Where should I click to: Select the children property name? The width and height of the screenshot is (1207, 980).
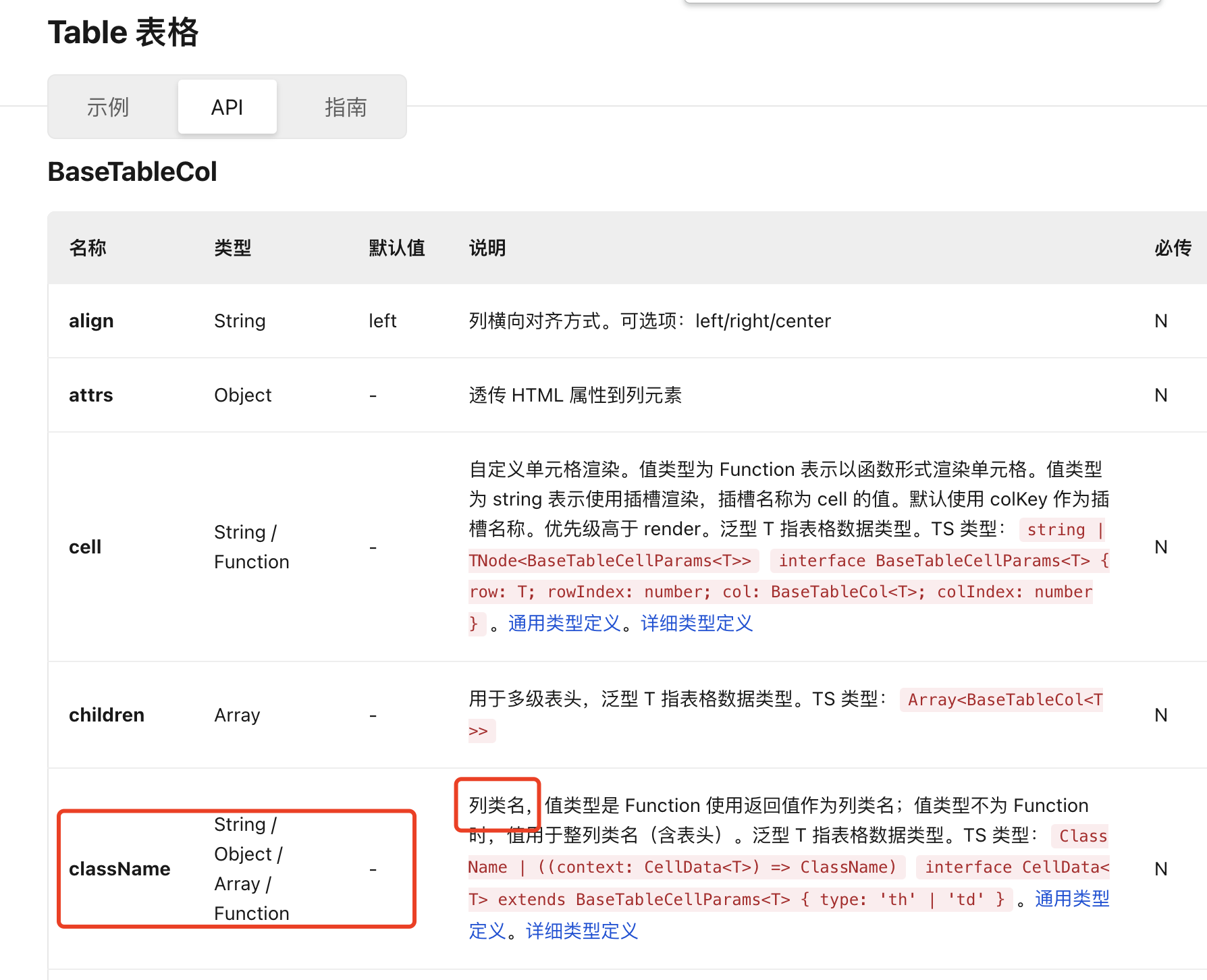106,715
